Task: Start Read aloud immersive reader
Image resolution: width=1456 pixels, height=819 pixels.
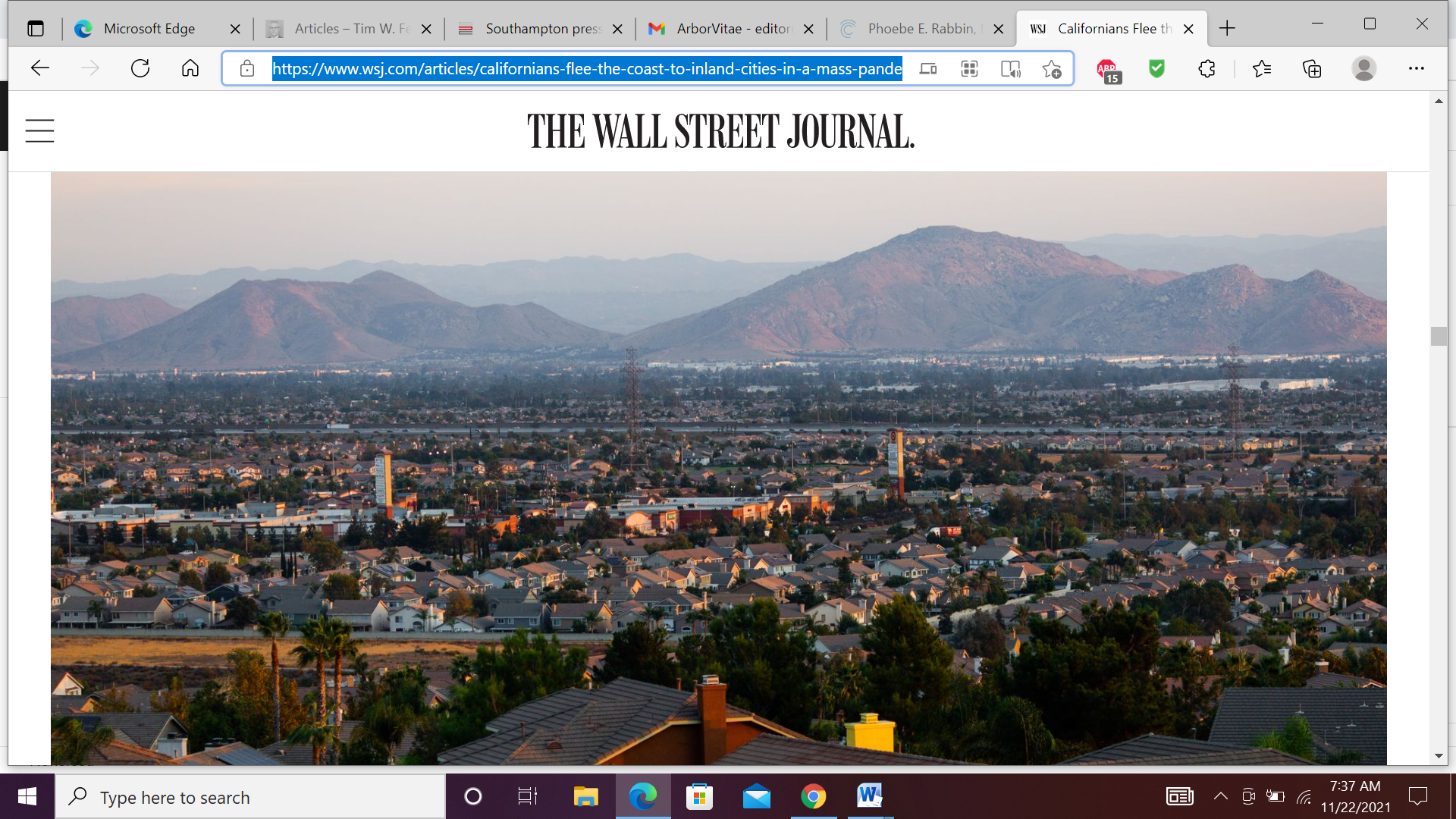Action: coord(1010,69)
